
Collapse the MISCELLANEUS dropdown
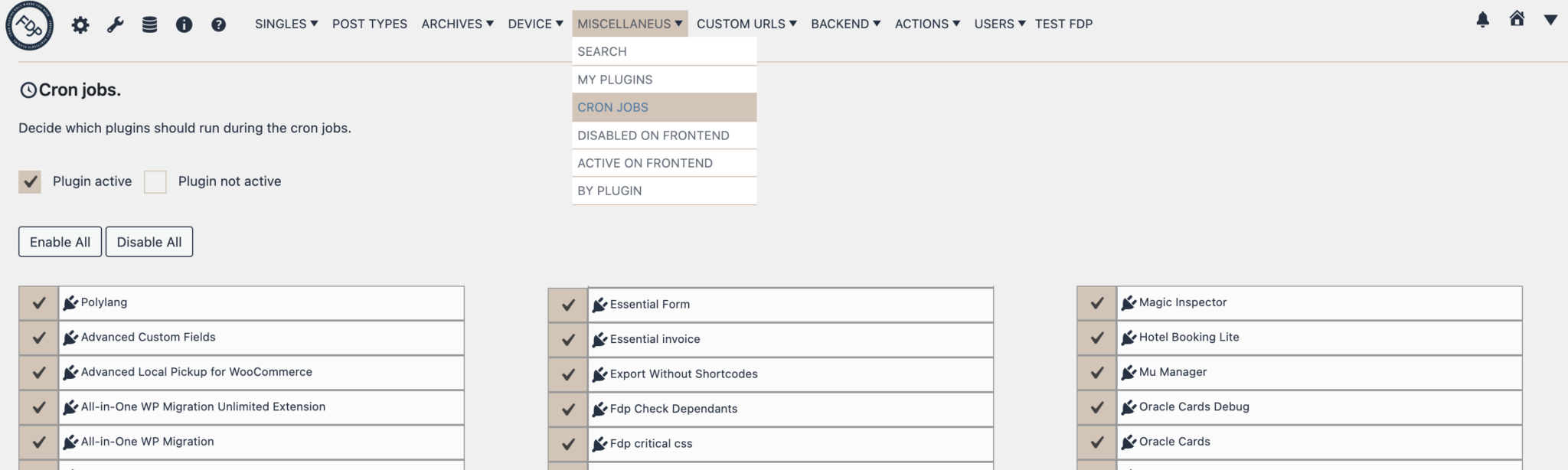(x=629, y=24)
